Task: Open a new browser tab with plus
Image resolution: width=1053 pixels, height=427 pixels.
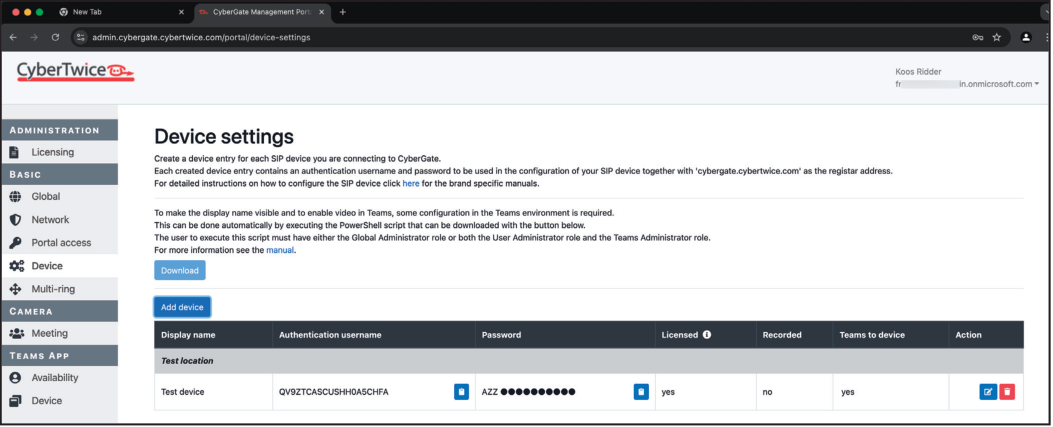Action: 343,12
